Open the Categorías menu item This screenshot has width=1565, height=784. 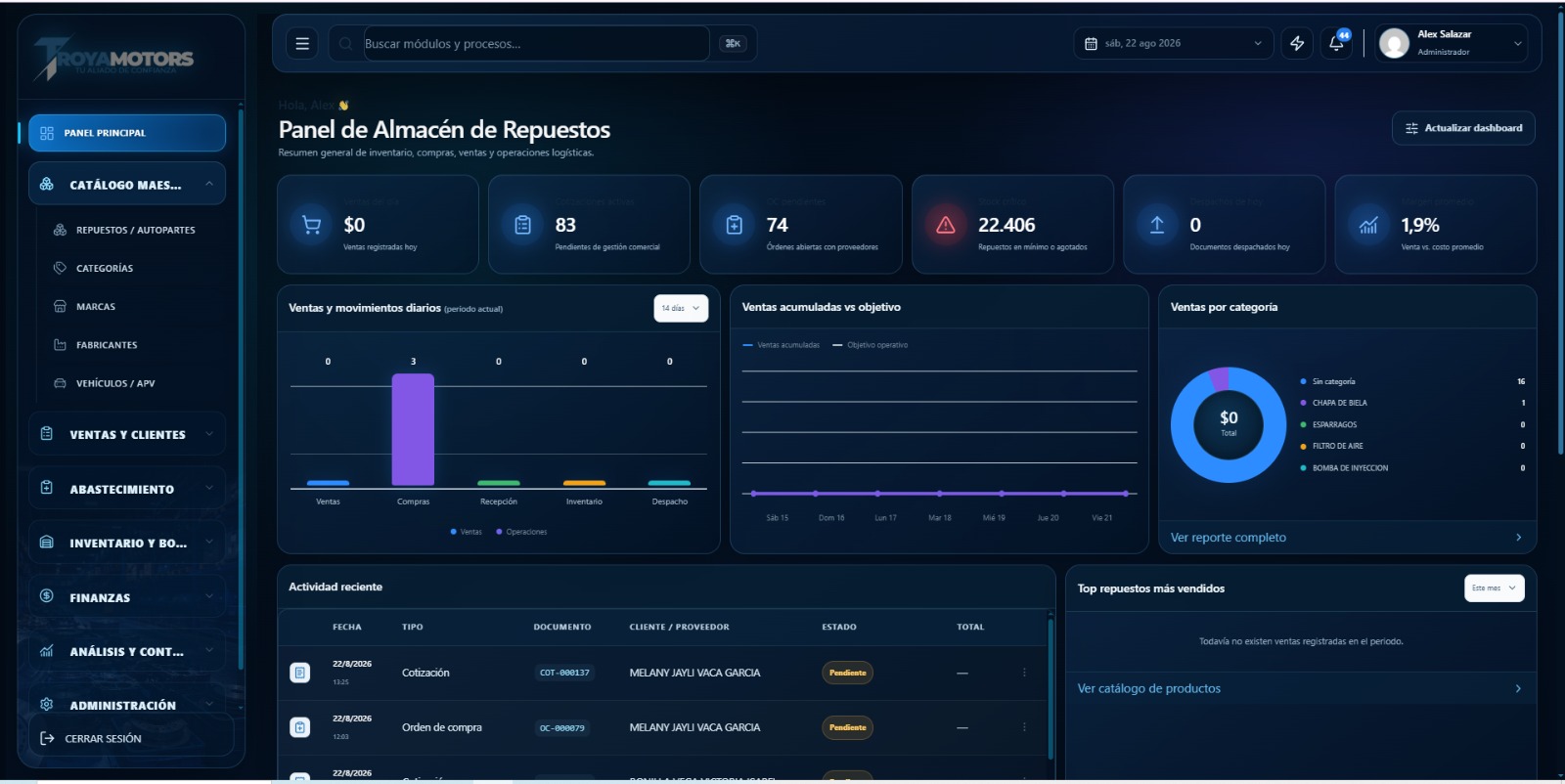[105, 268]
